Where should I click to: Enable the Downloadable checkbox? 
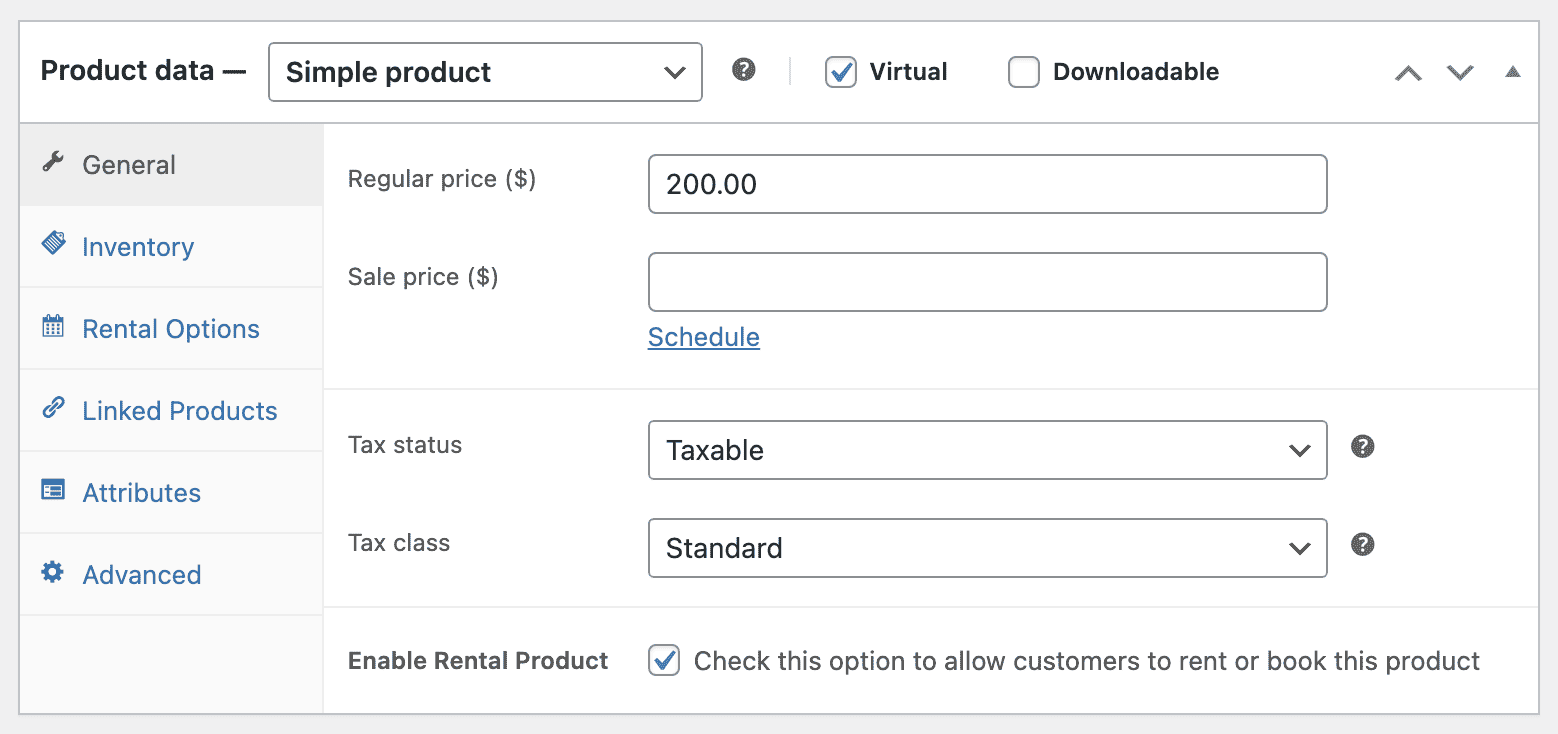(1024, 71)
